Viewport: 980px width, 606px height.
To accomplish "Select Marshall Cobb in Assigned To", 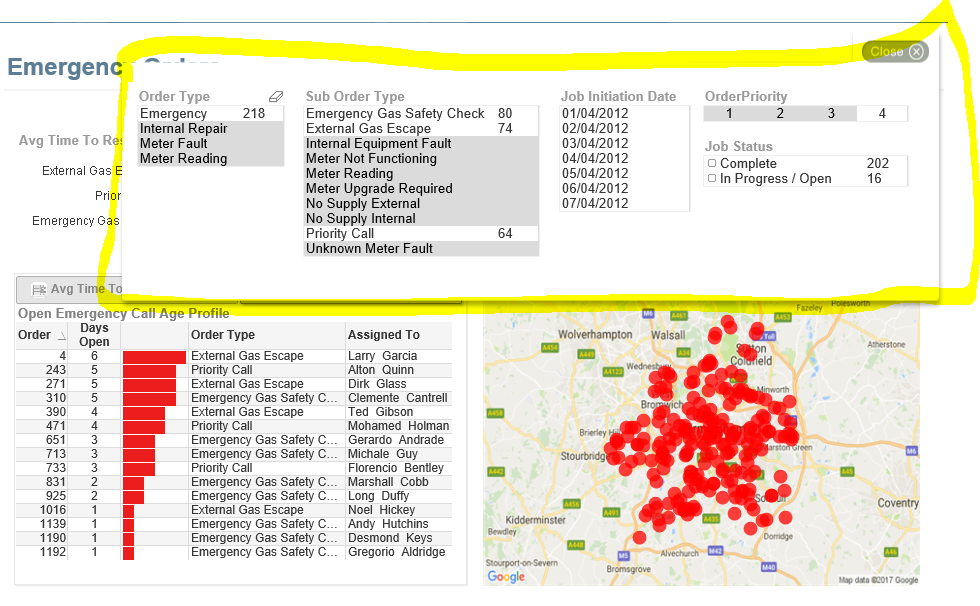I will [x=388, y=482].
